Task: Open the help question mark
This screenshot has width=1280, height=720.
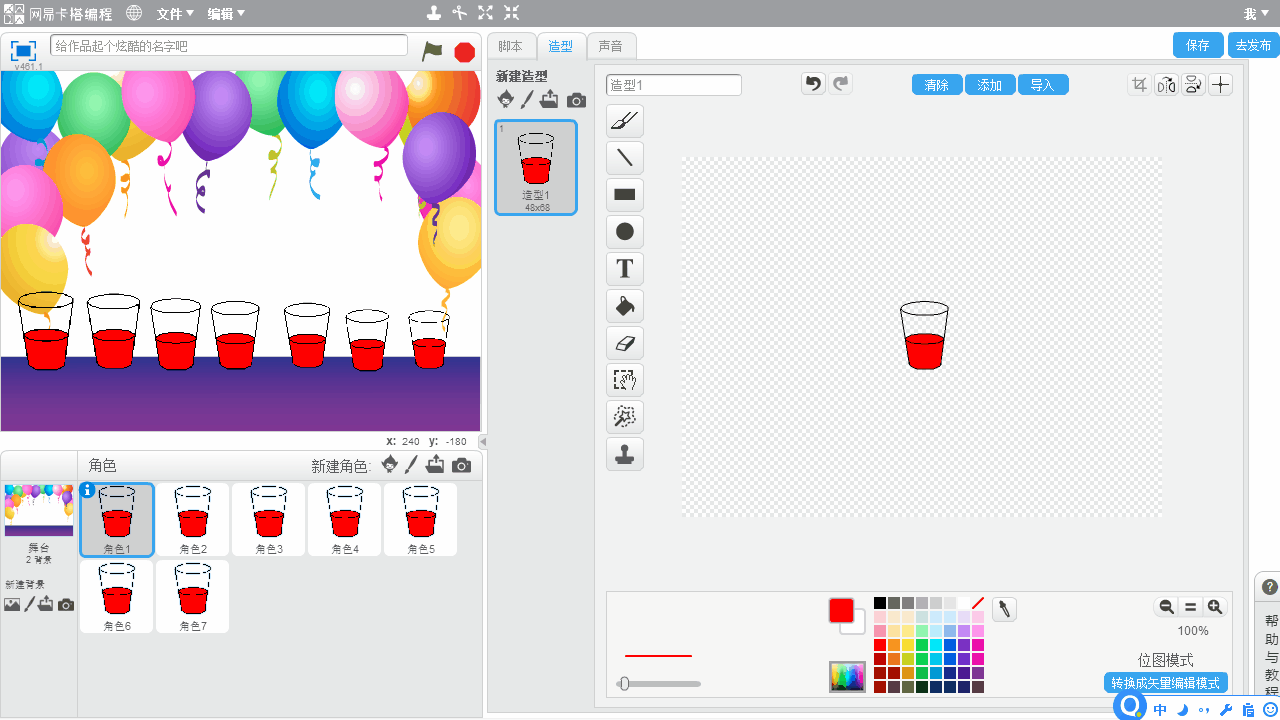Action: coord(1270,587)
